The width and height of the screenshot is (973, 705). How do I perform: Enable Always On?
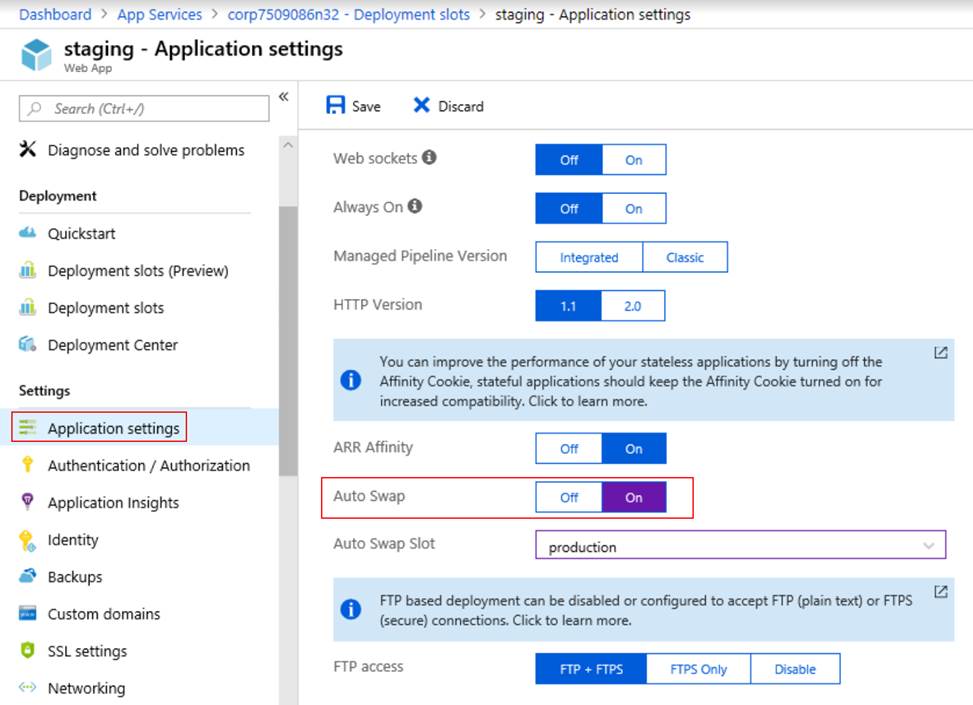coord(633,209)
